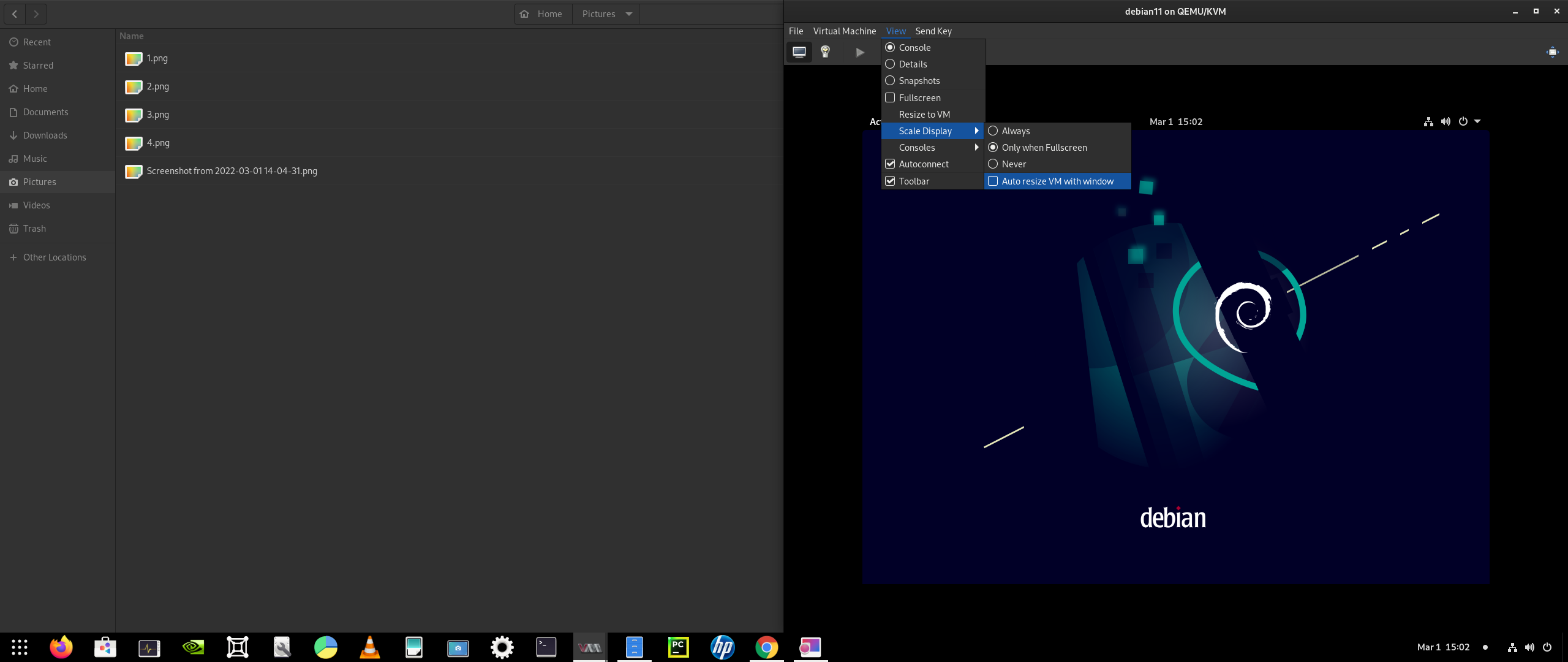Launch Google Chrome from the dock
The width and height of the screenshot is (1568, 662).
pyautogui.click(x=766, y=647)
